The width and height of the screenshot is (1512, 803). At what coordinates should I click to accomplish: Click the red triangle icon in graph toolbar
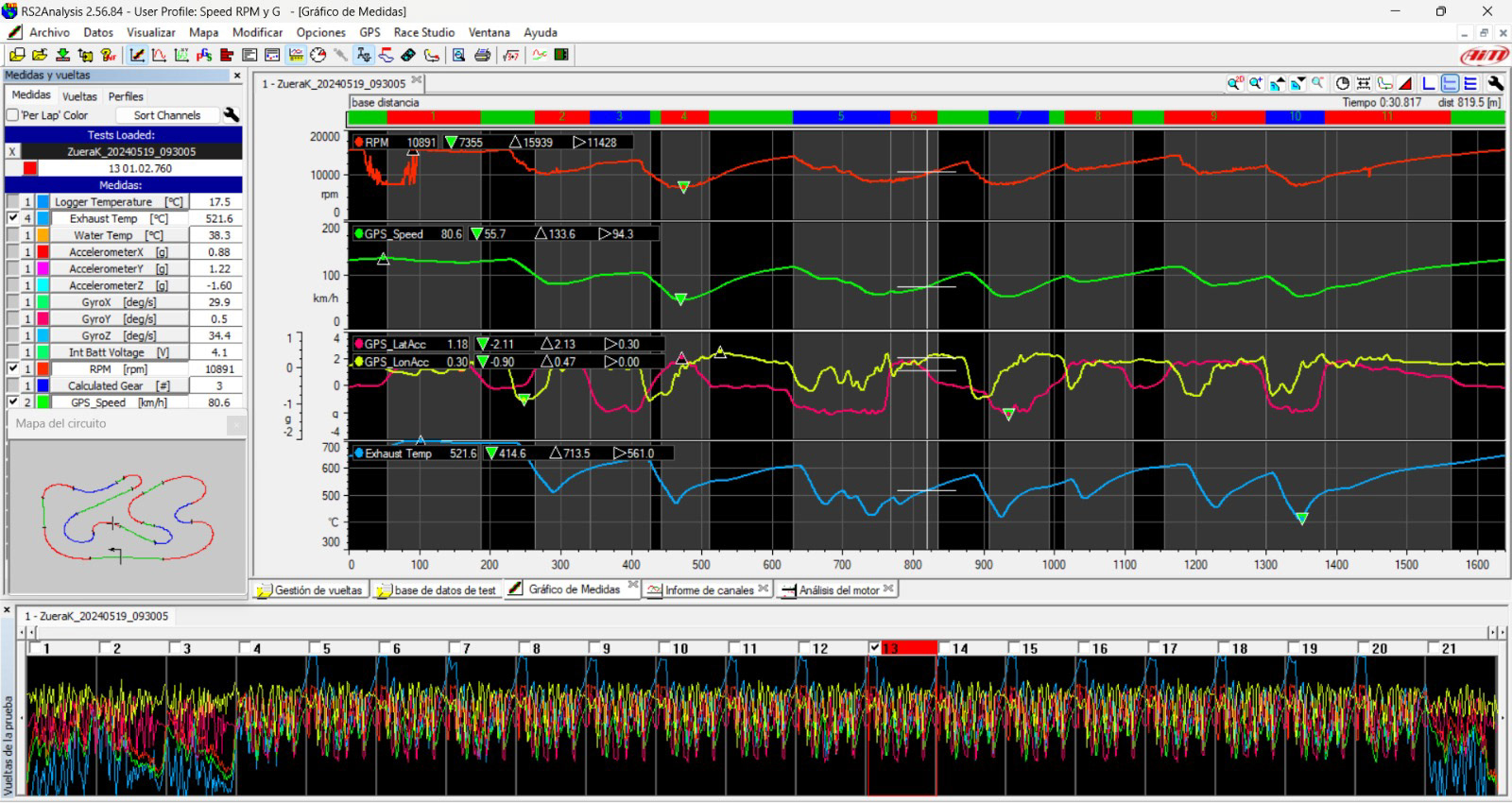pos(1405,83)
